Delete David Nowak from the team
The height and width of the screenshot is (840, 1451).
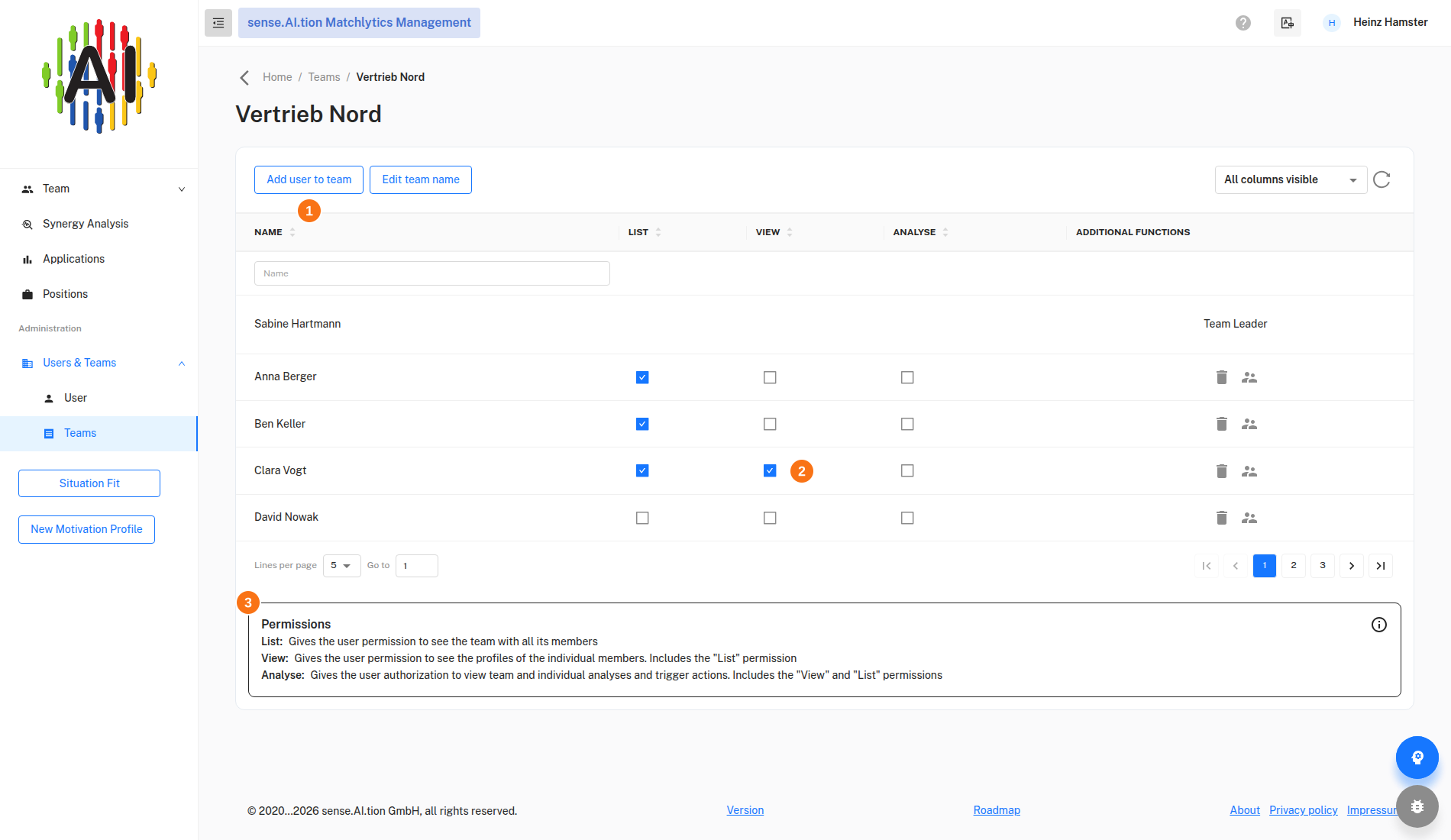1222,518
